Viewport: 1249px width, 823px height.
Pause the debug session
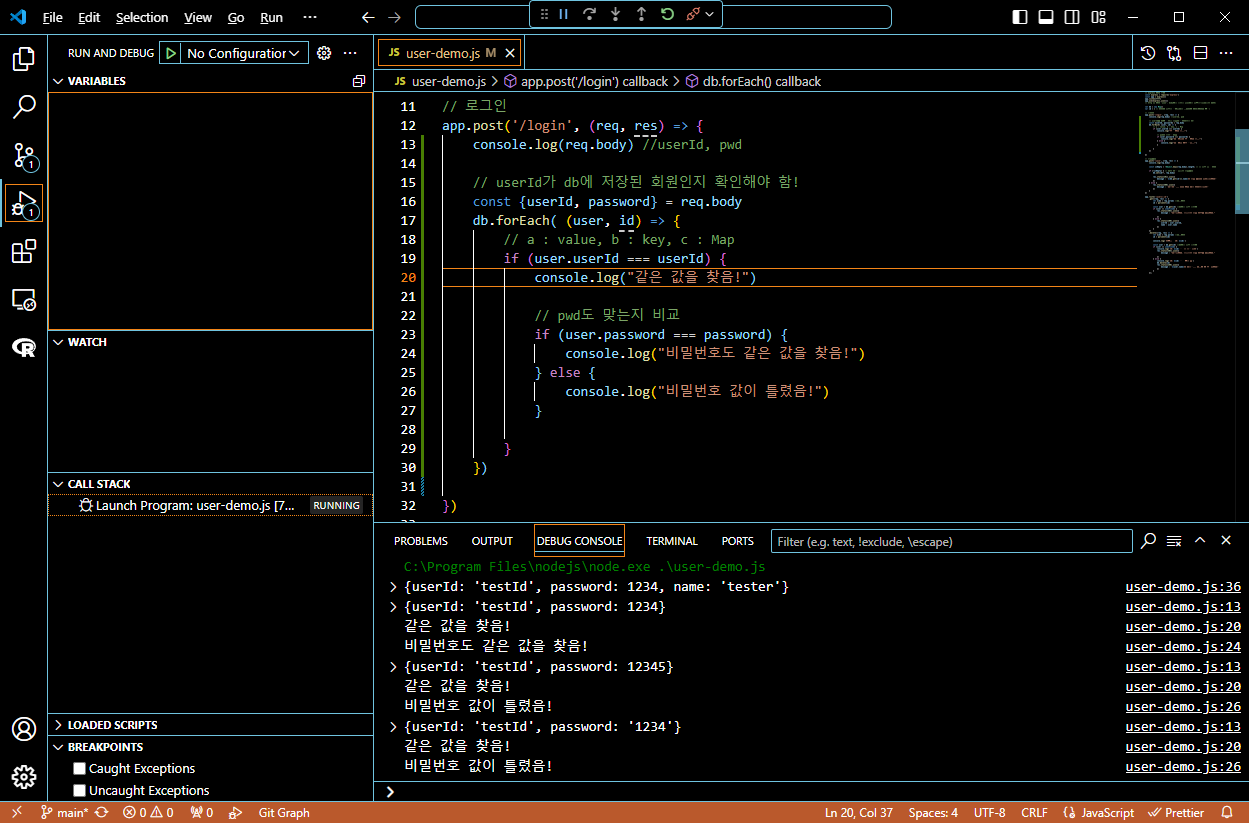click(563, 14)
